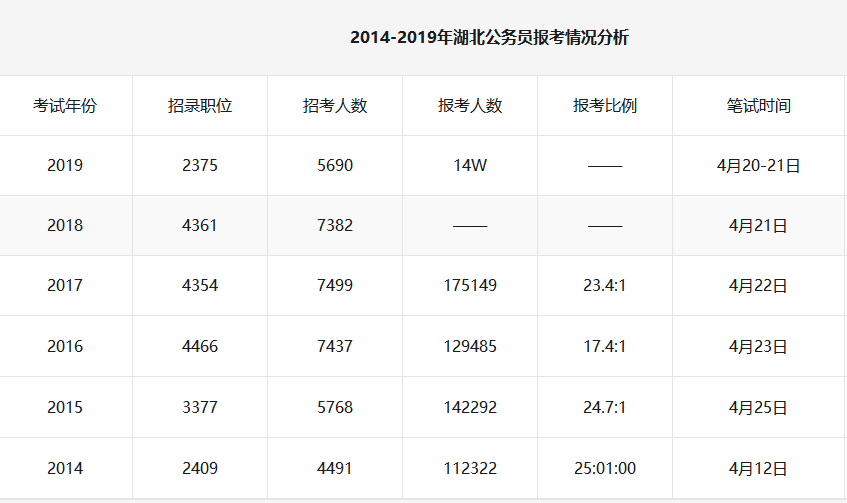This screenshot has width=847, height=503.
Task: Select the 报考比例 column header
Action: coord(605,105)
